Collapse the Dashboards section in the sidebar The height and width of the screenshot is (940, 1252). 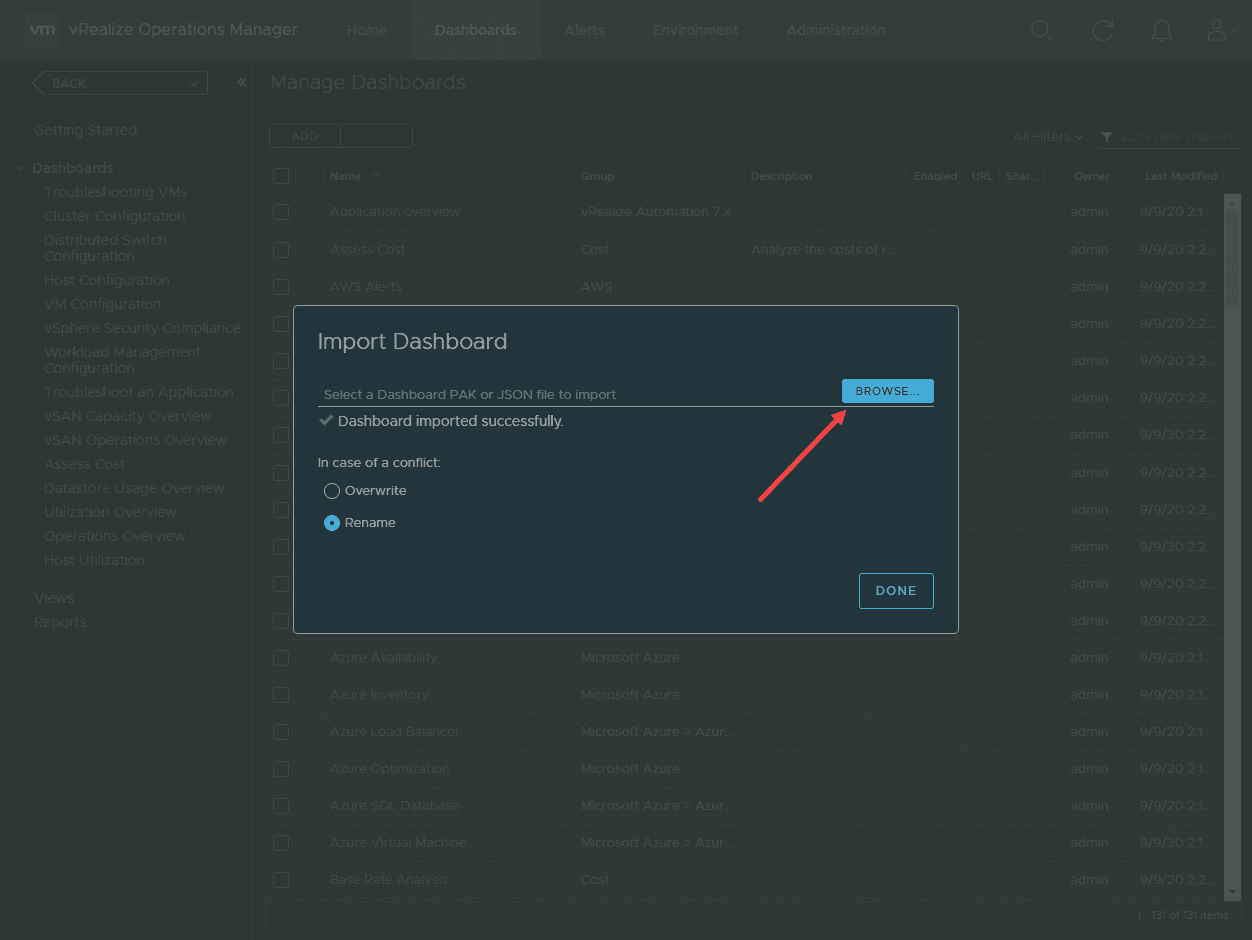pos(19,167)
